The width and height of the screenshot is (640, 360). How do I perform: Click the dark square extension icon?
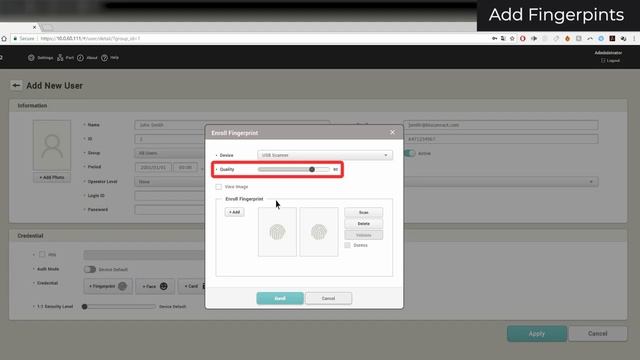612,38
